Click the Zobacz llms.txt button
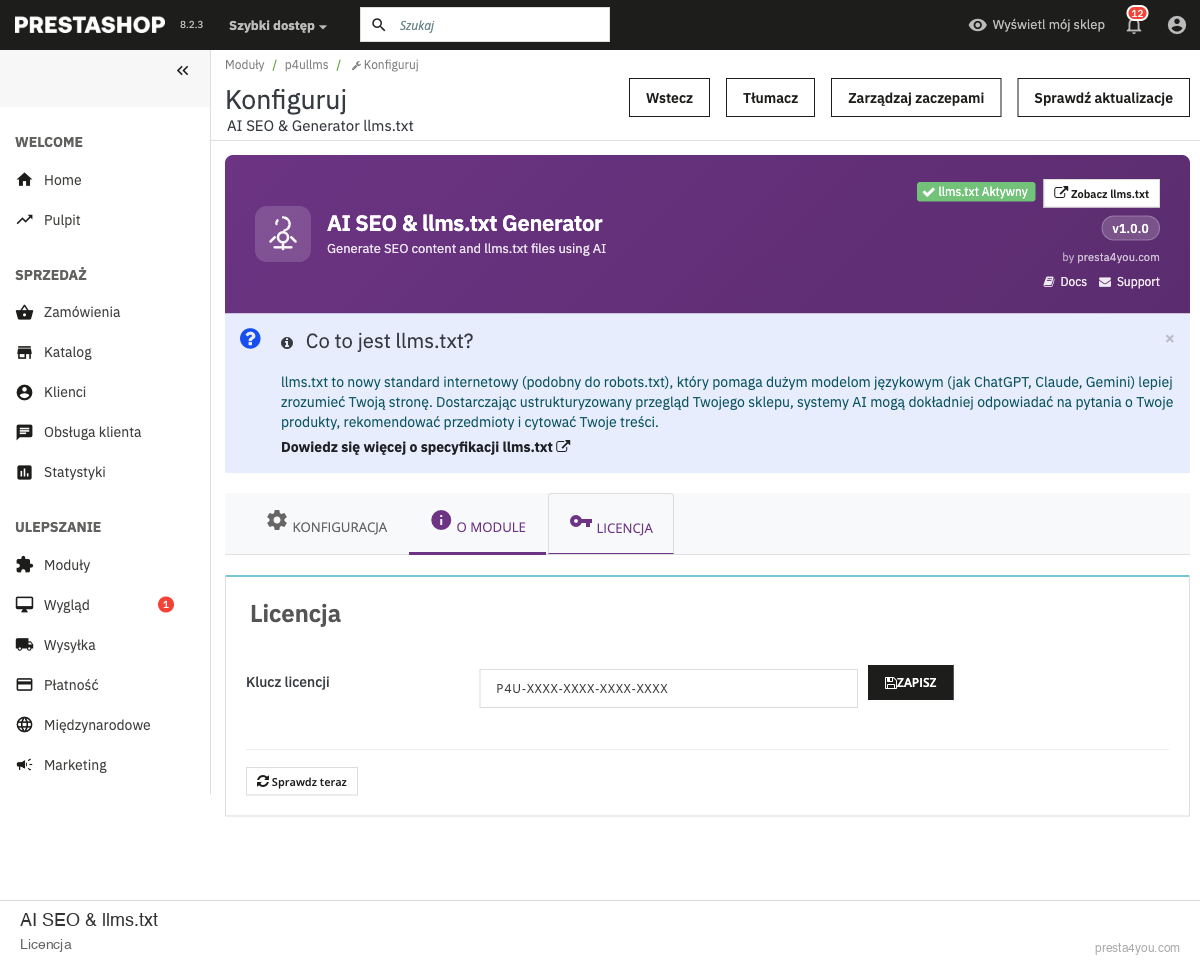This screenshot has height=970, width=1200. [1101, 193]
